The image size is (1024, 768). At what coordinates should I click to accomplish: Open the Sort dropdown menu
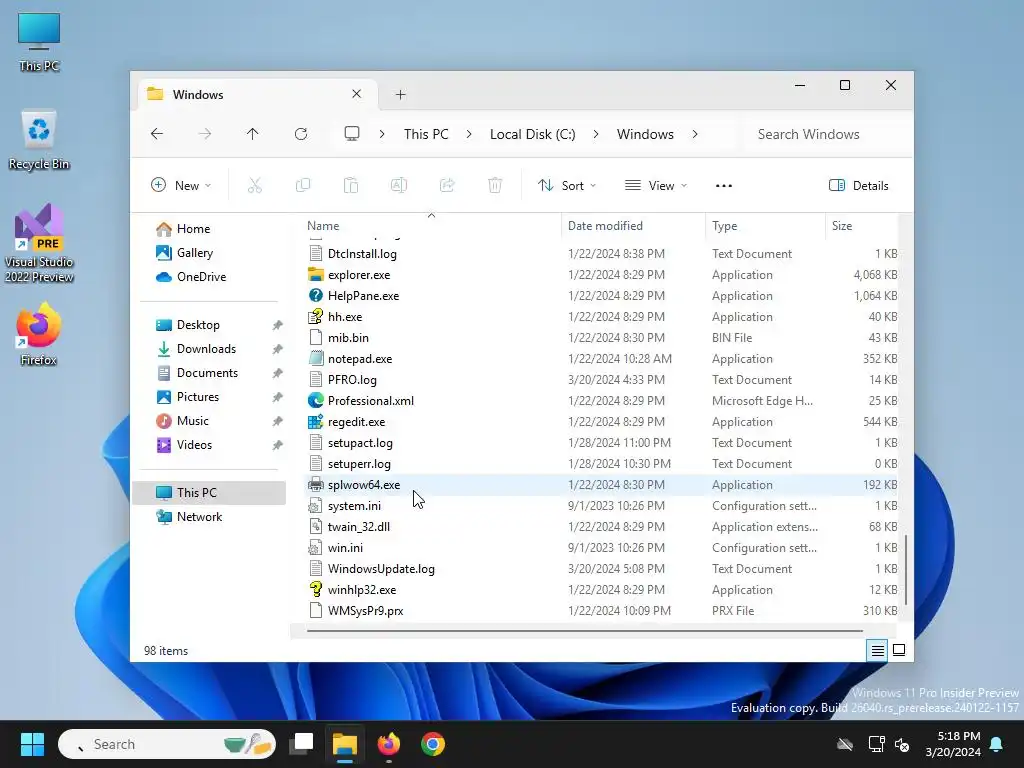(567, 185)
